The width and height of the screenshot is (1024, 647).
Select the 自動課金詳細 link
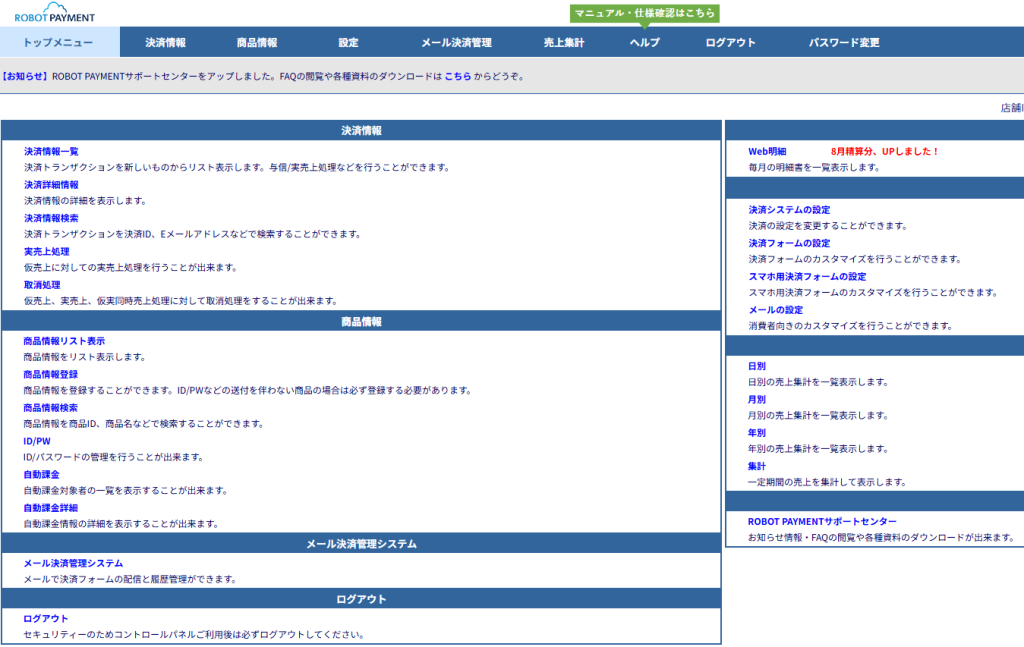51,508
